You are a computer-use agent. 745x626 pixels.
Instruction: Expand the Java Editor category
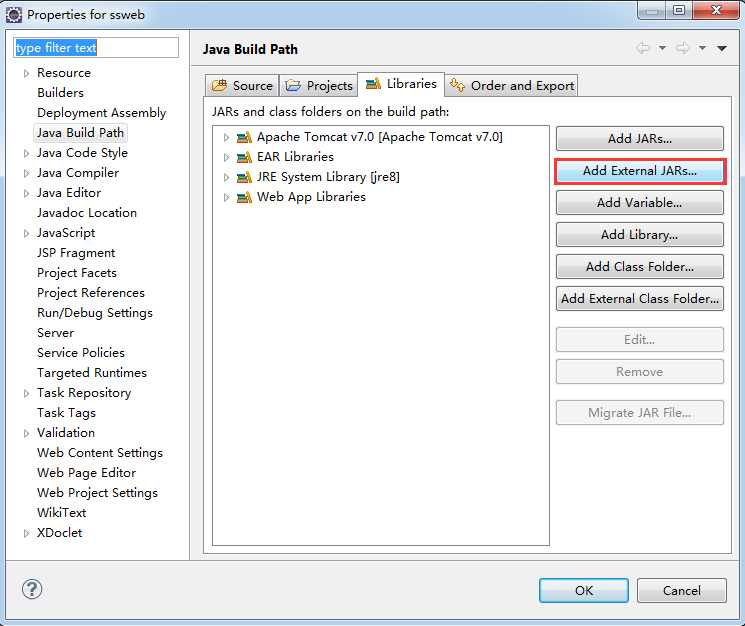pyautogui.click(x=27, y=193)
